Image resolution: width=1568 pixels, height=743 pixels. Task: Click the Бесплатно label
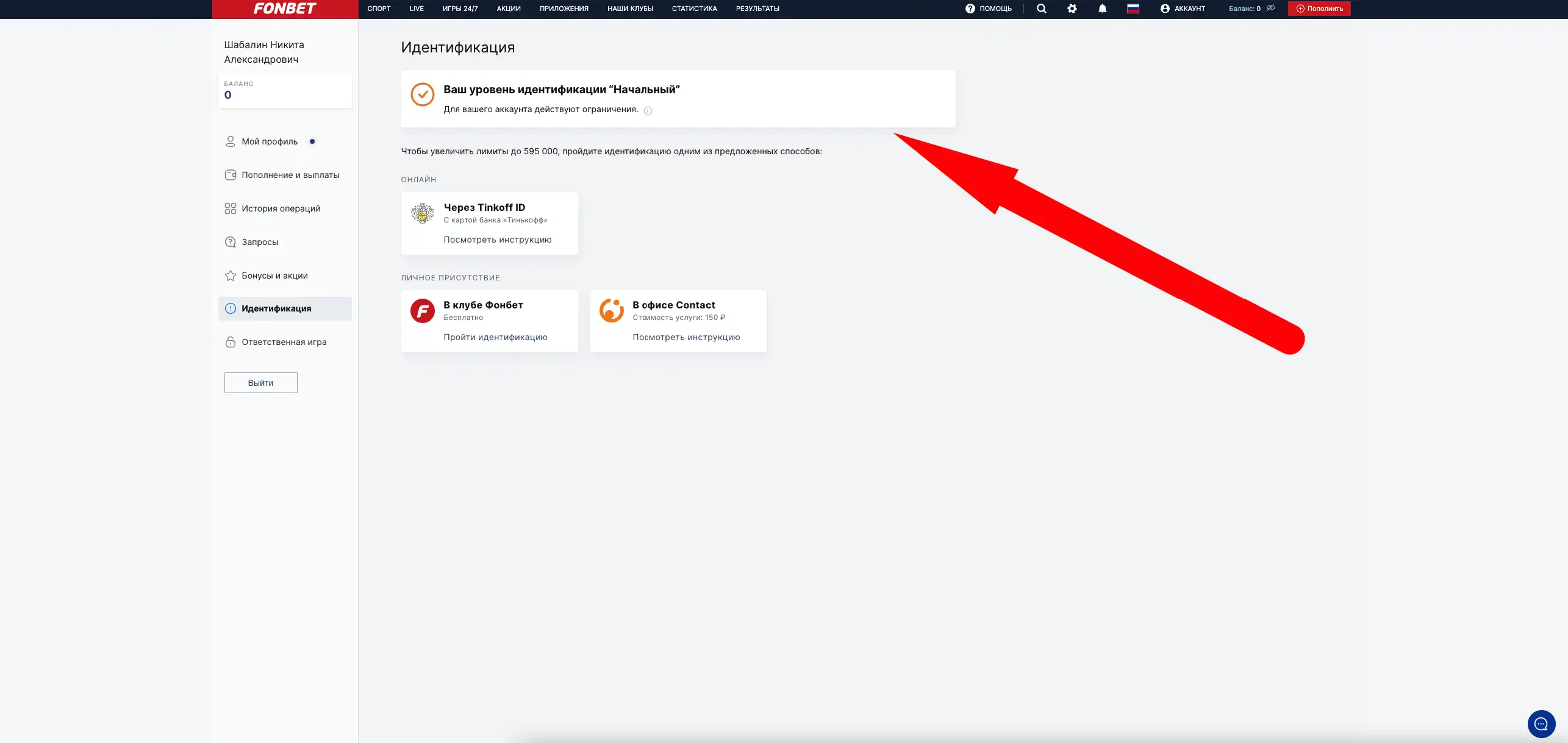(463, 318)
